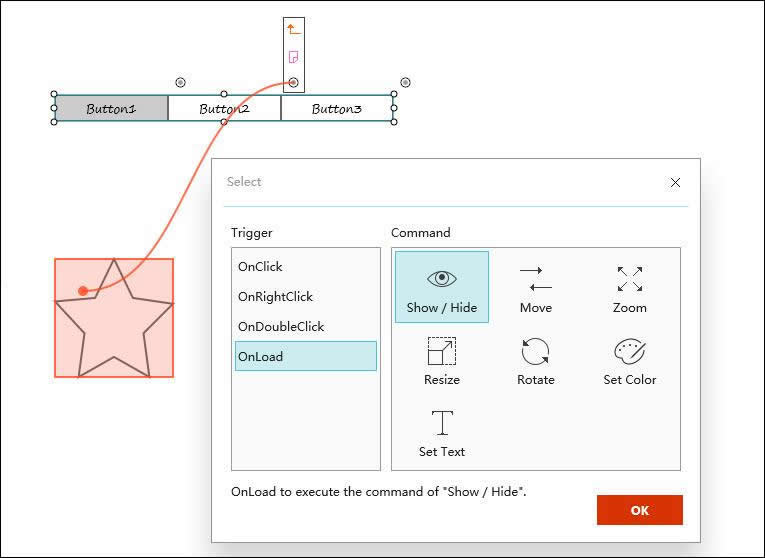Click the orange arrow connector icon
765x558 pixels.
(294, 29)
